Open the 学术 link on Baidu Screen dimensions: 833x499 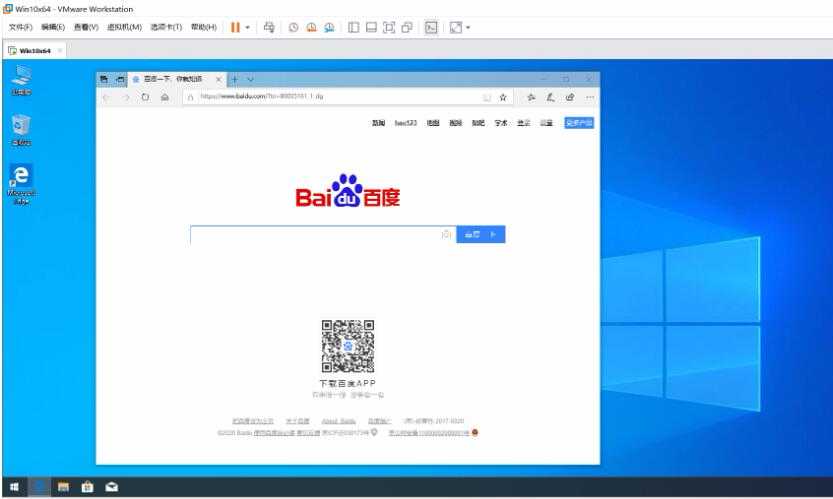[501, 123]
